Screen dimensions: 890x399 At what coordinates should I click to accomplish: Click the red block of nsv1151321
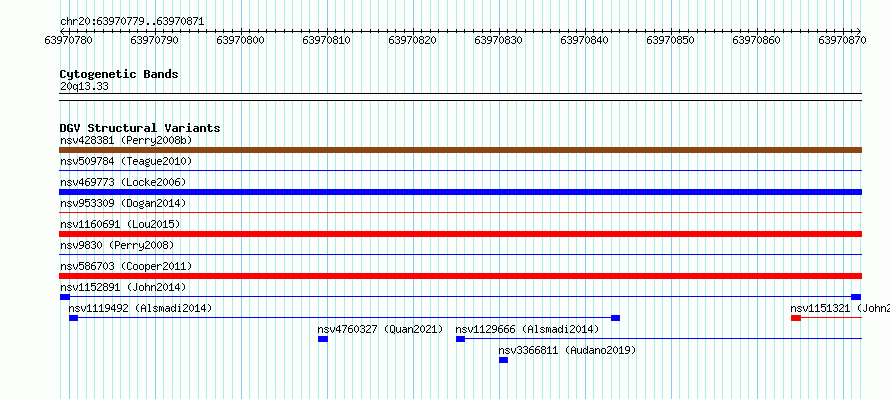tap(796, 318)
